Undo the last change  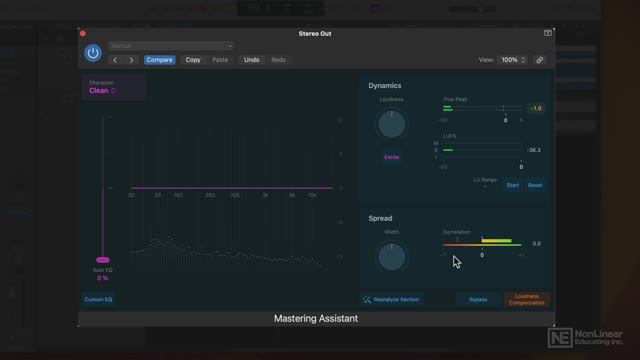pos(251,60)
